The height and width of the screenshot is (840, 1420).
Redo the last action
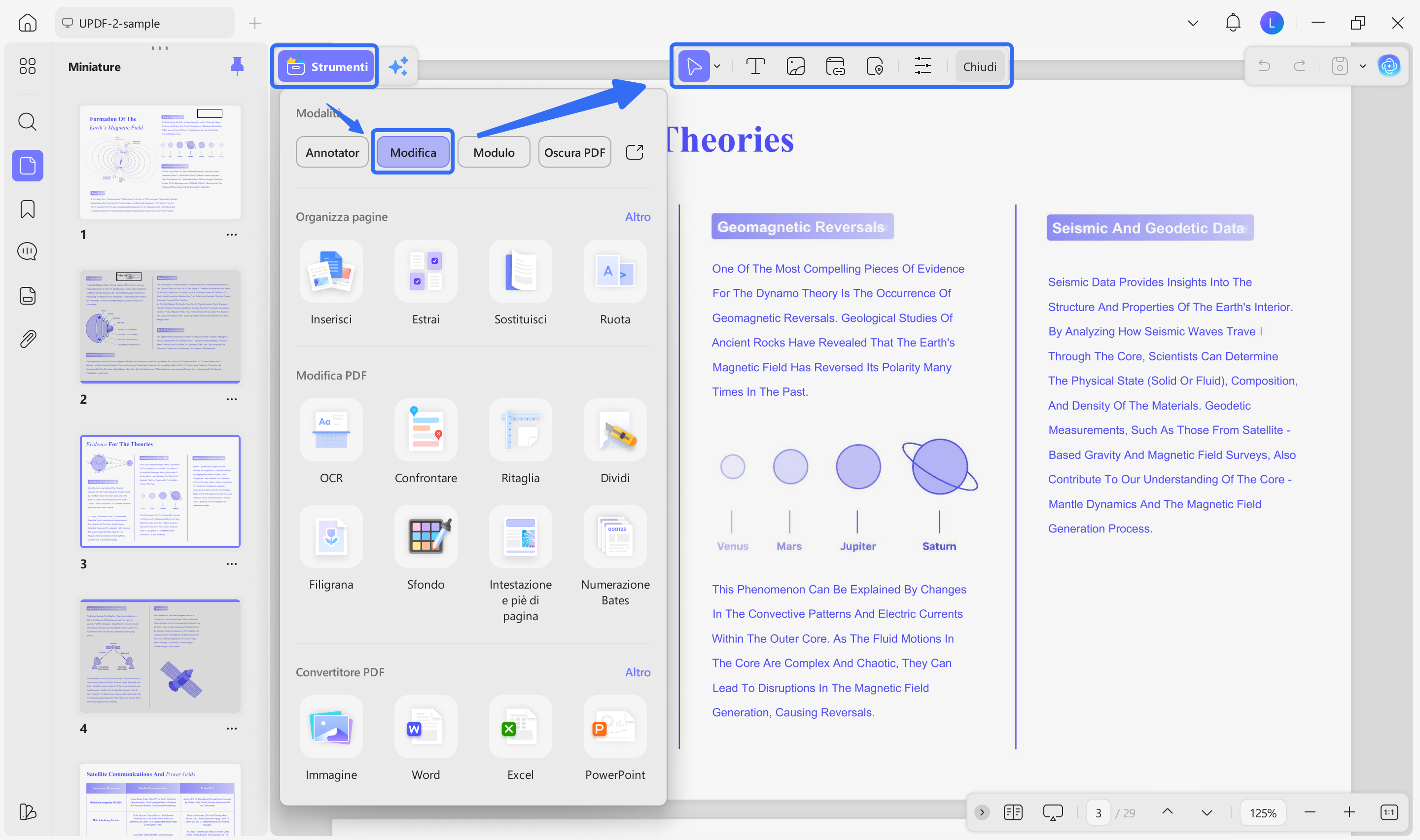1300,66
